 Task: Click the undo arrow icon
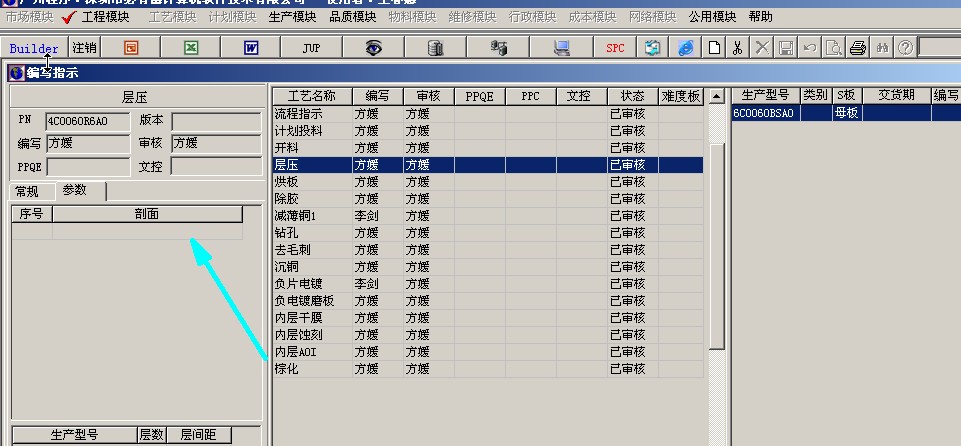(810, 48)
